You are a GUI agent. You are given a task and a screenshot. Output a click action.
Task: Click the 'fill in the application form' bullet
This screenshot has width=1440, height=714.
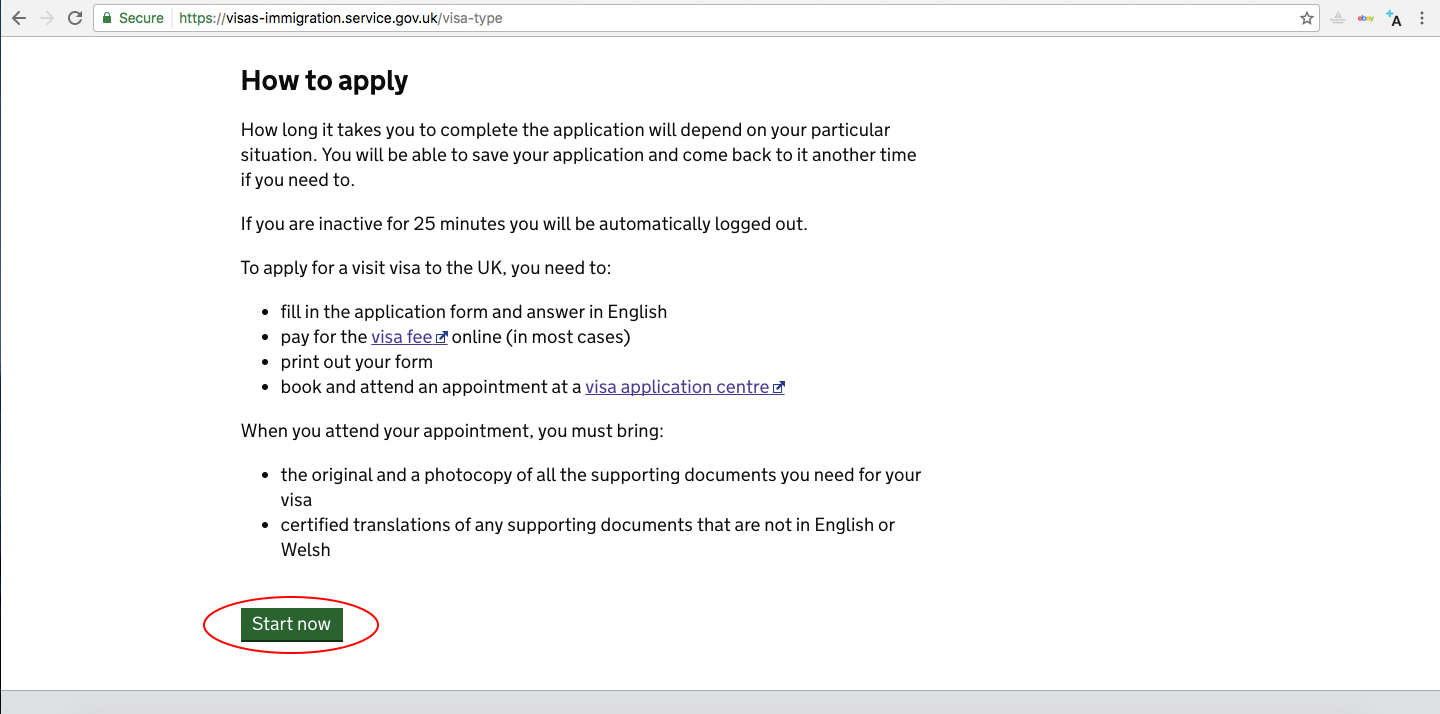click(x=473, y=312)
